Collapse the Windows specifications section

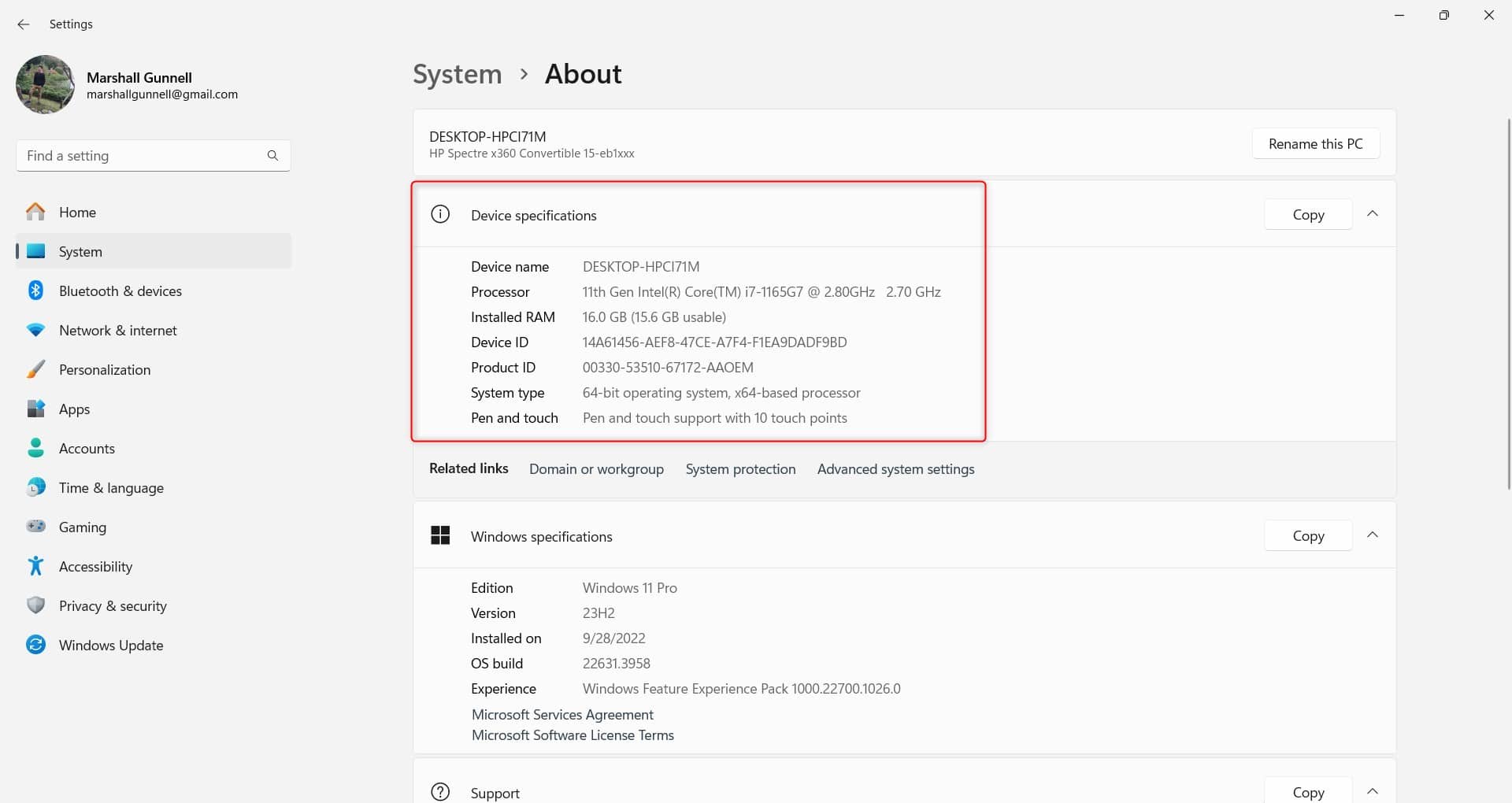(x=1373, y=535)
